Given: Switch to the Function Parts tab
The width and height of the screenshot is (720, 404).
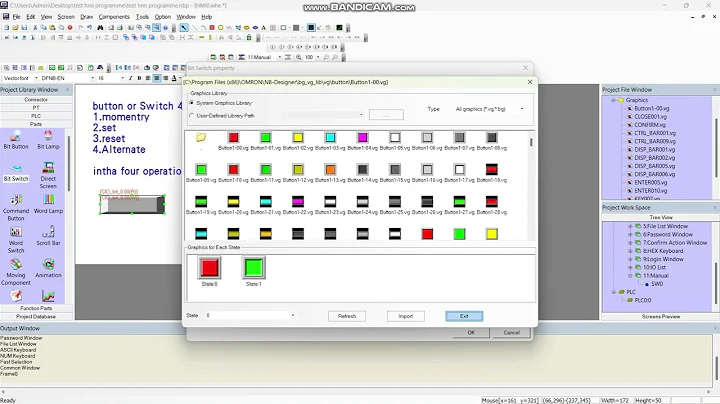Looking at the screenshot, I should click(x=36, y=309).
